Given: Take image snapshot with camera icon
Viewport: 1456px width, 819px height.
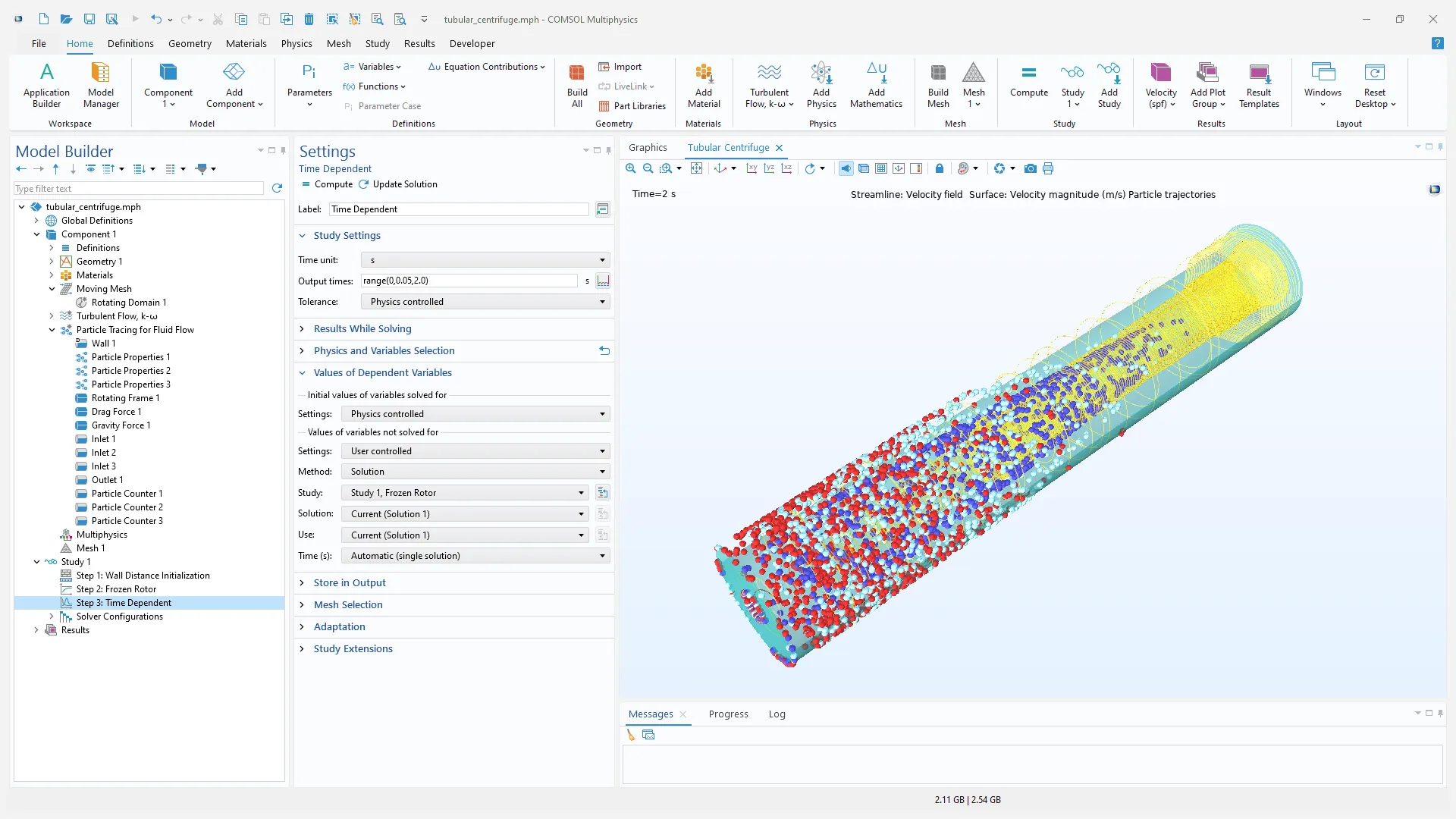Looking at the screenshot, I should pyautogui.click(x=1030, y=168).
